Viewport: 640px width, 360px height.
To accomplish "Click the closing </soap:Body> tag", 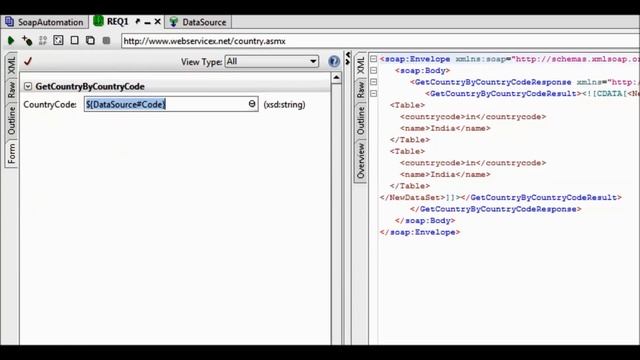I will point(425,221).
